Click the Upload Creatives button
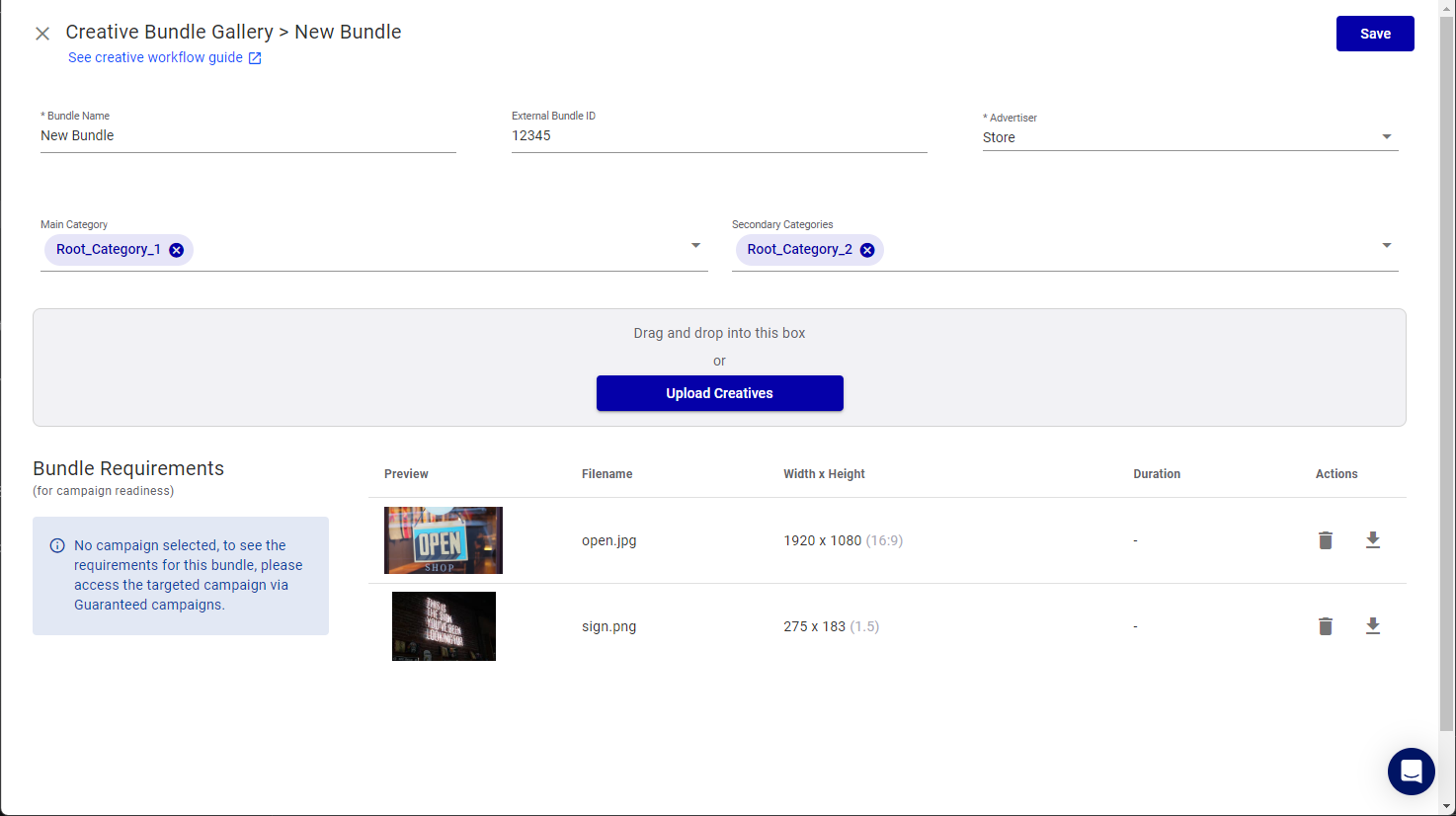This screenshot has width=1456, height=816. point(719,393)
